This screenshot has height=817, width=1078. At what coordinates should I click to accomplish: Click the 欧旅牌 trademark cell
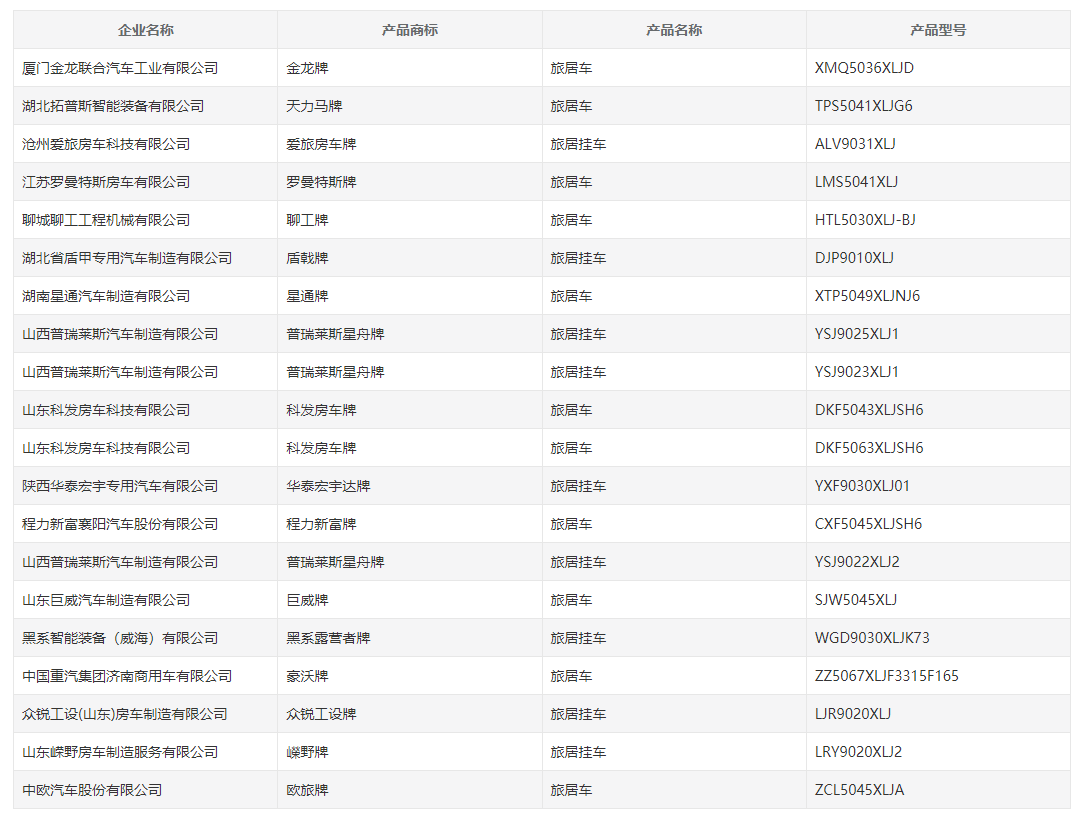click(x=410, y=789)
